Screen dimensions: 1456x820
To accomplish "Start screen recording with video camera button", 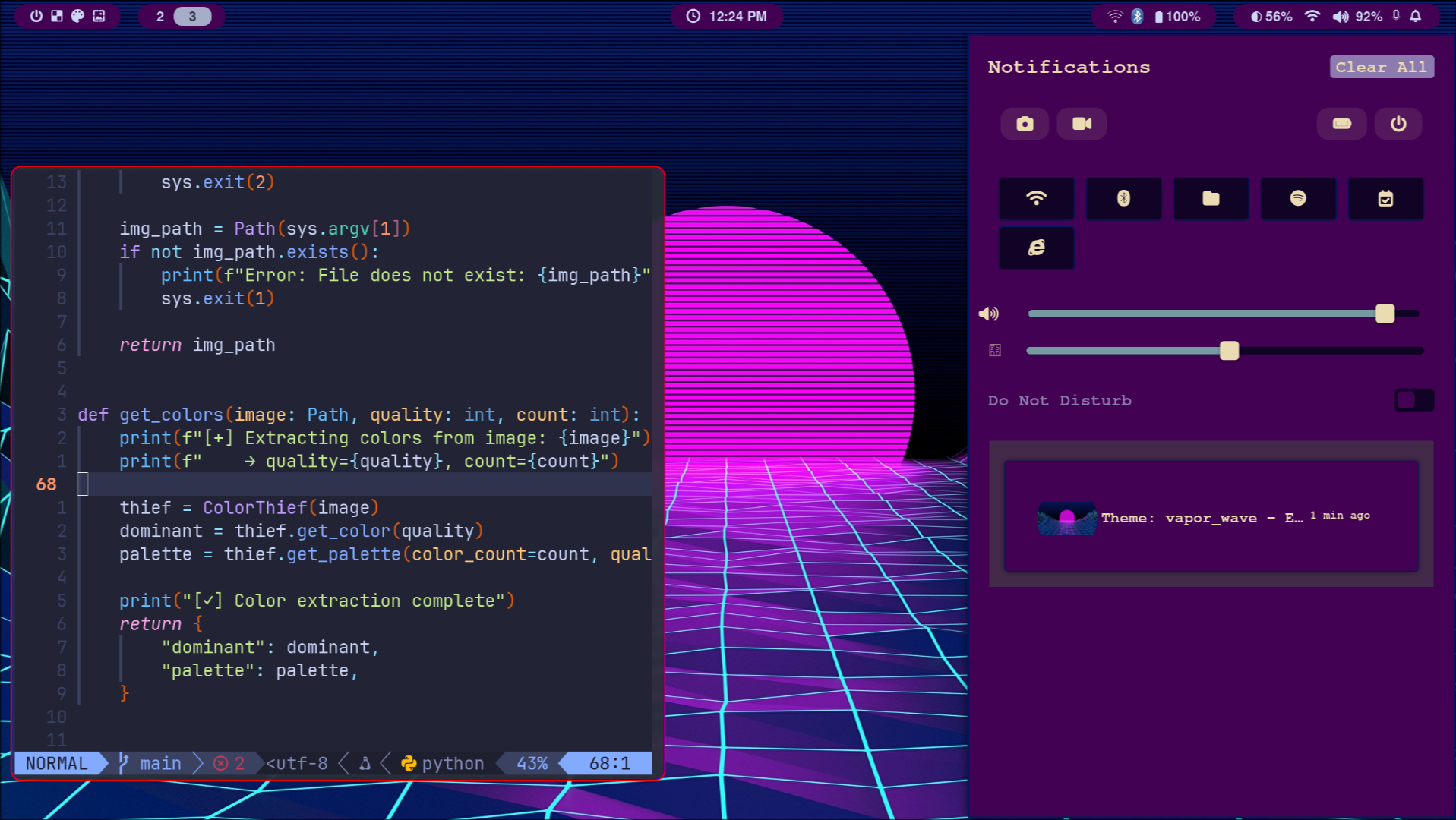I will click(1082, 124).
